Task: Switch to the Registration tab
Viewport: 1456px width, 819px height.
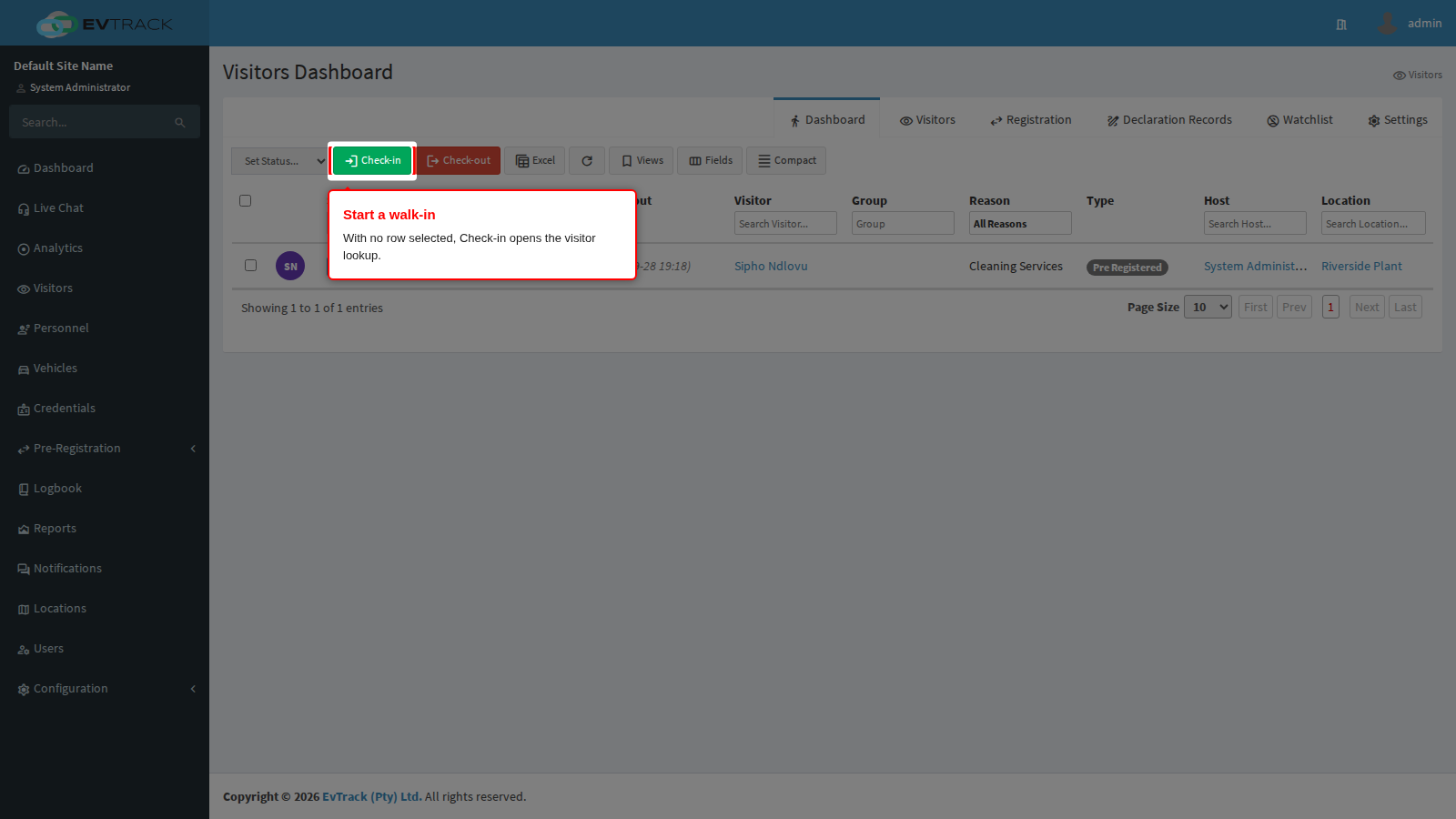Action: 1031,120
